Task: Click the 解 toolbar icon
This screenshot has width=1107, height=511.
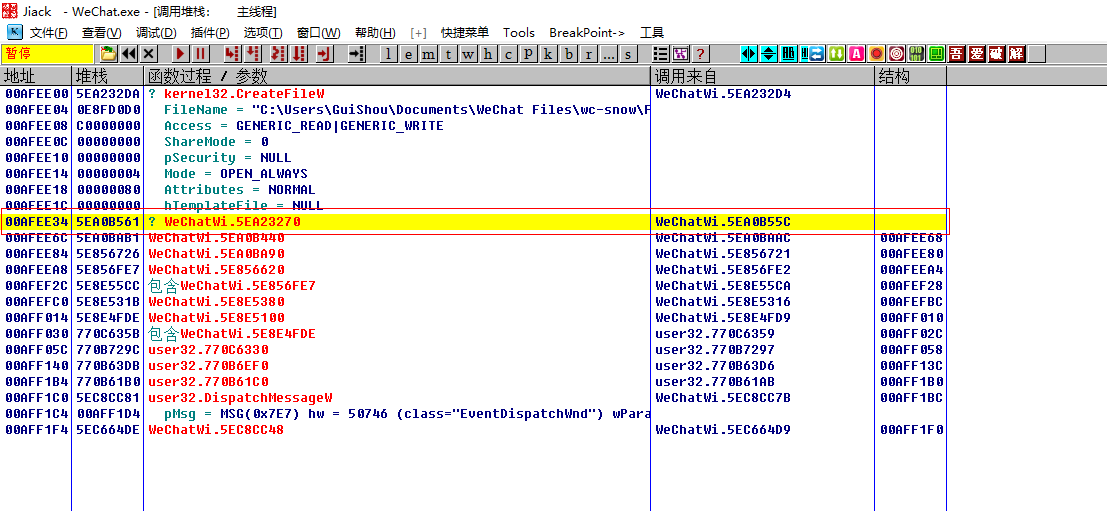Action: pyautogui.click(x=1017, y=54)
